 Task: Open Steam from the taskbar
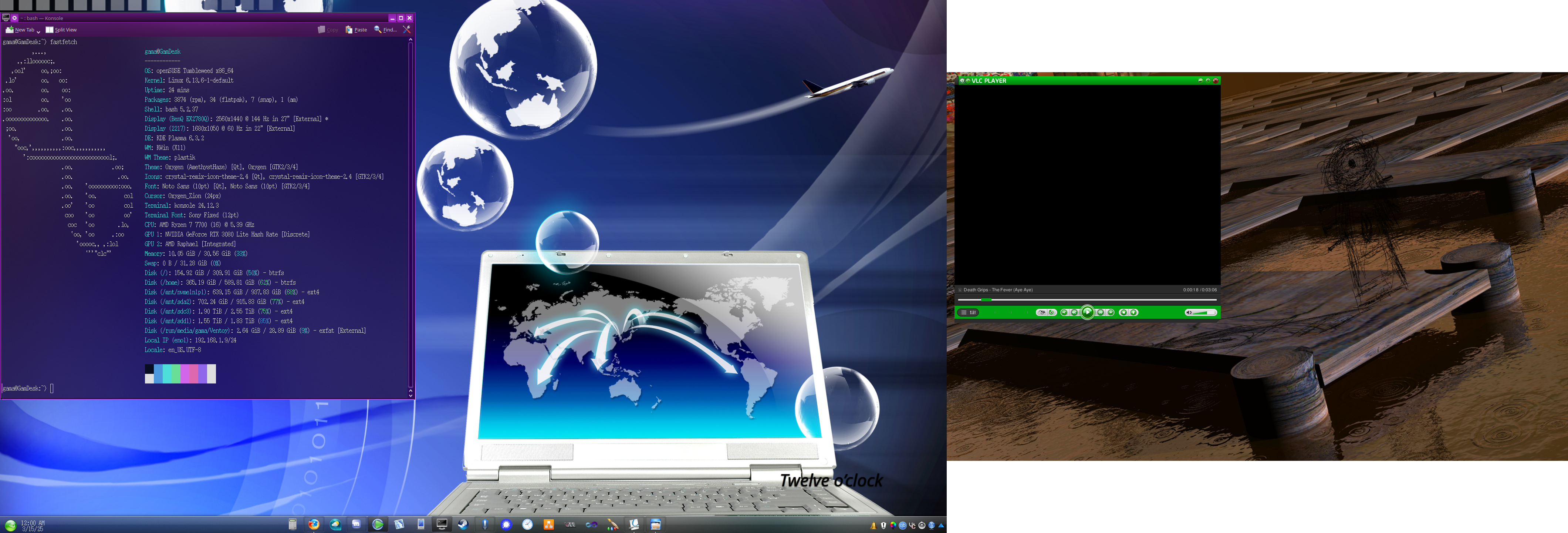click(463, 524)
